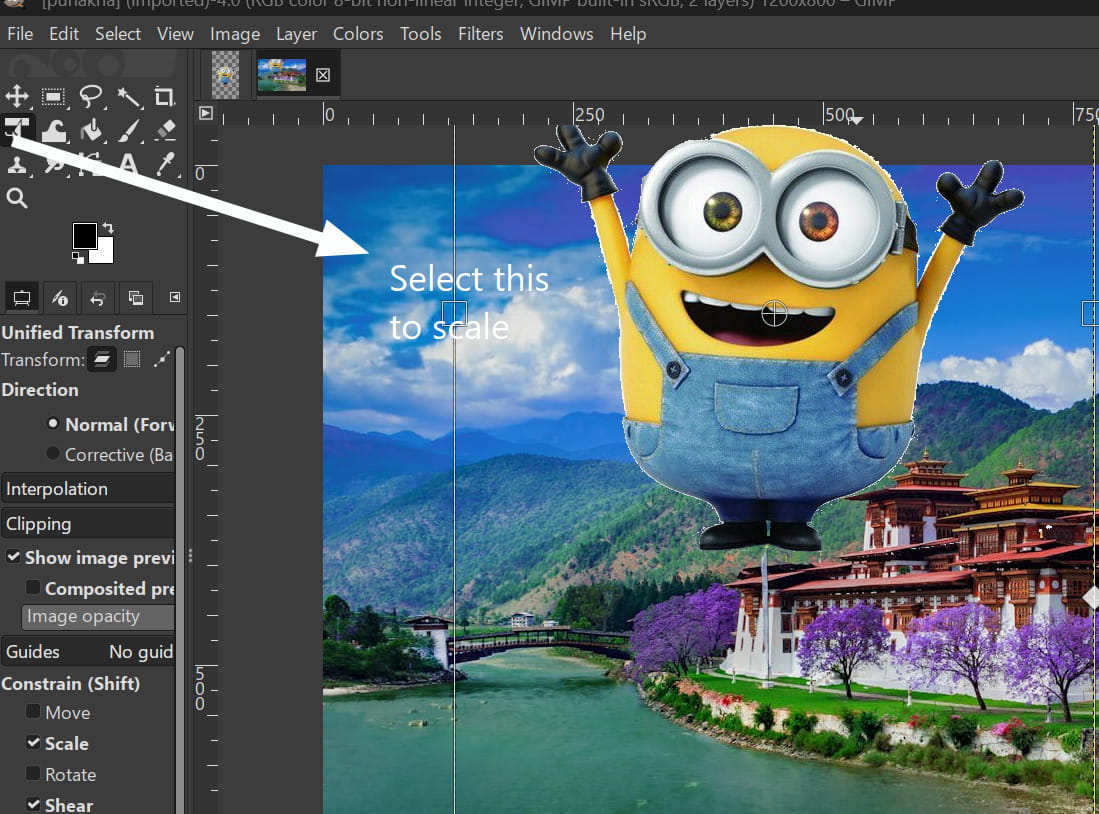Open the Colors menu
The height and width of the screenshot is (814, 1099).
[x=358, y=34]
